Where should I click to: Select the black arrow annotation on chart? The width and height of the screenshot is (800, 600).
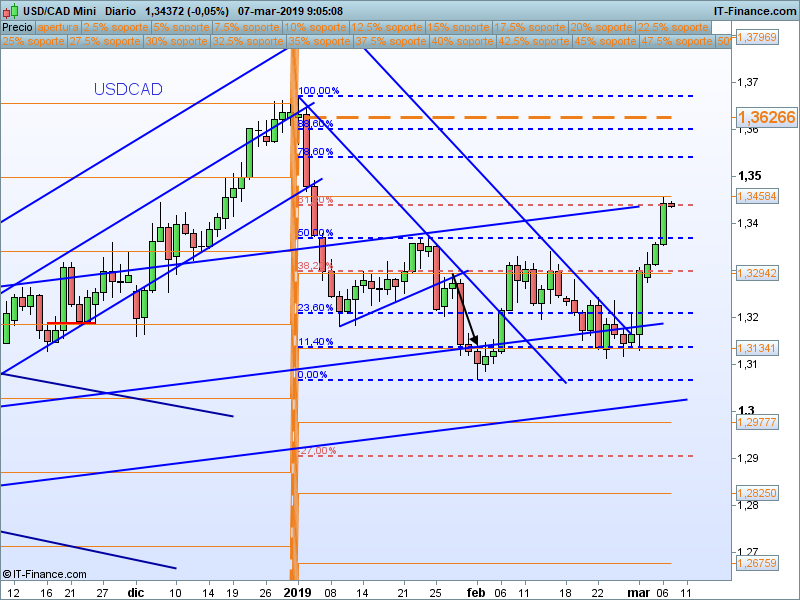(465, 310)
